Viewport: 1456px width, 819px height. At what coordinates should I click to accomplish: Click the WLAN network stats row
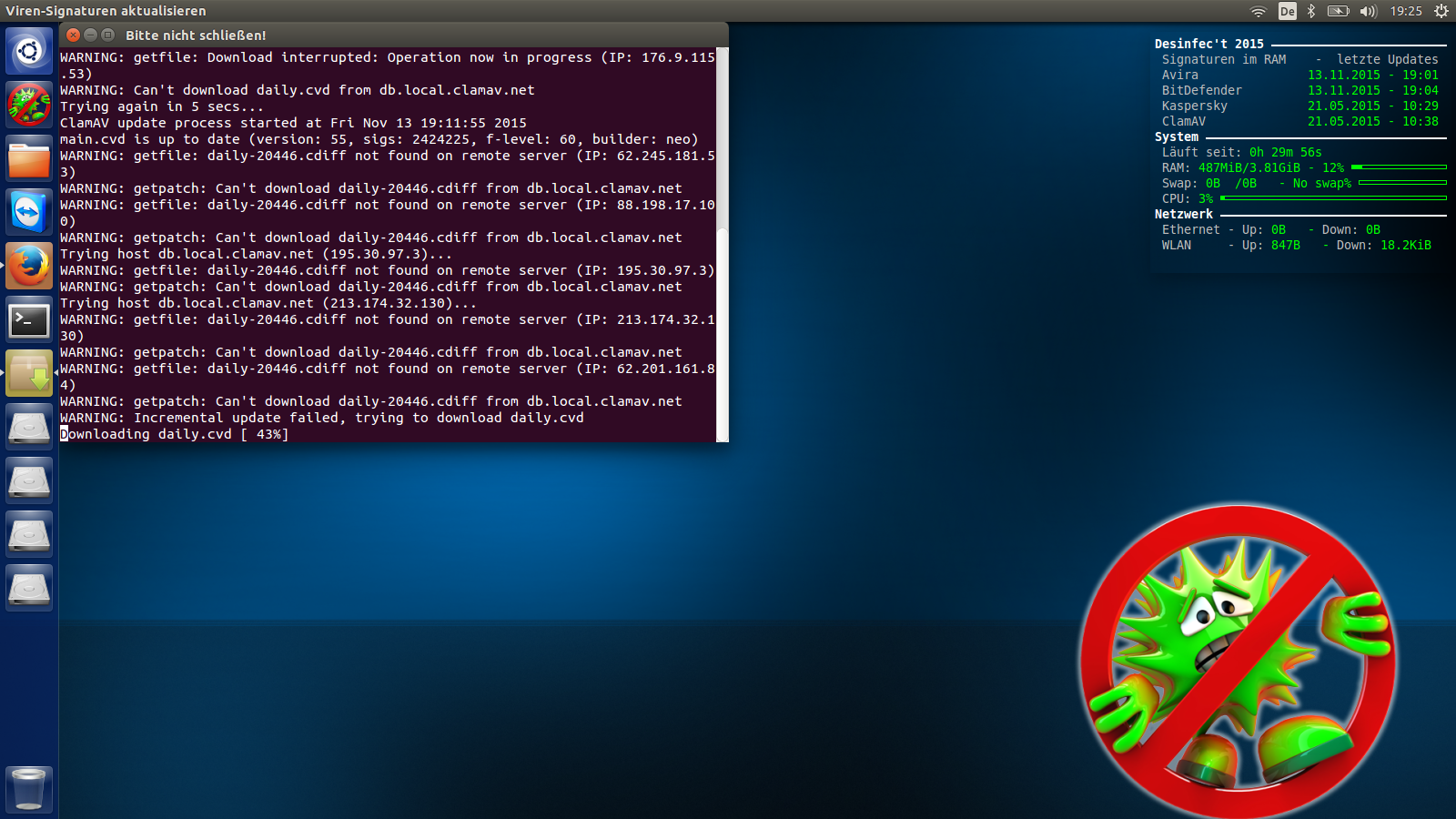tap(1297, 245)
